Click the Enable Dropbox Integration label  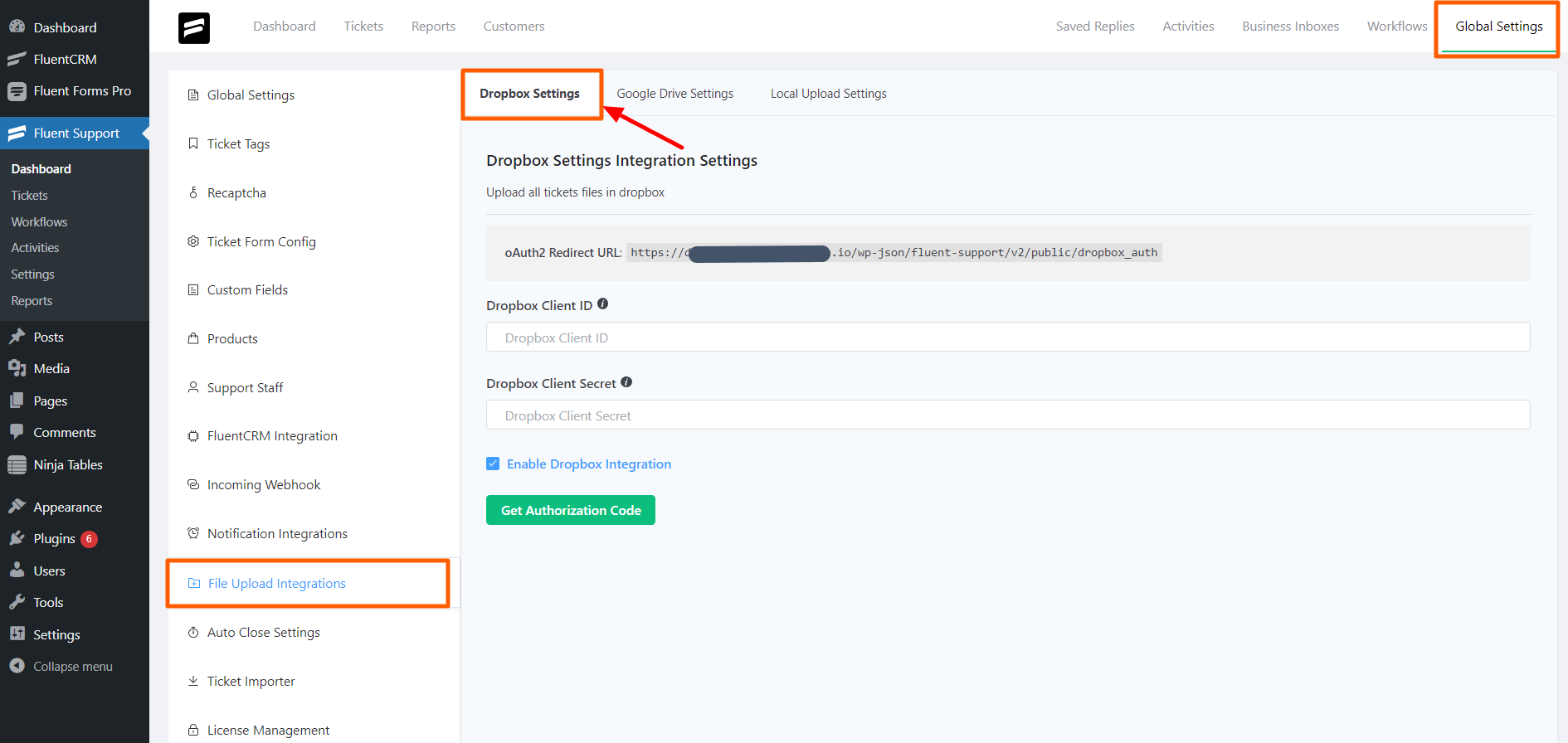coord(589,464)
